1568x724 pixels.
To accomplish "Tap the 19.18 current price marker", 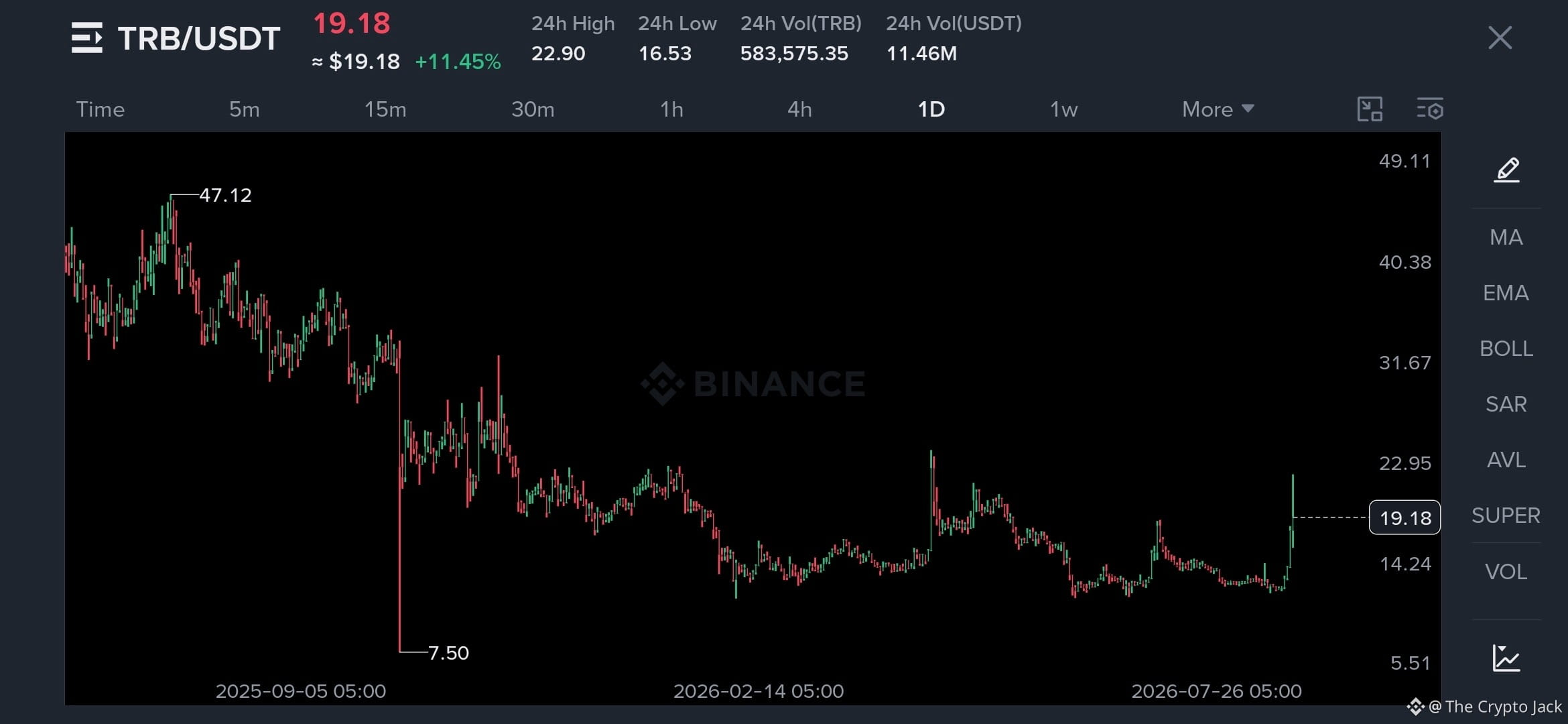I will [1404, 518].
